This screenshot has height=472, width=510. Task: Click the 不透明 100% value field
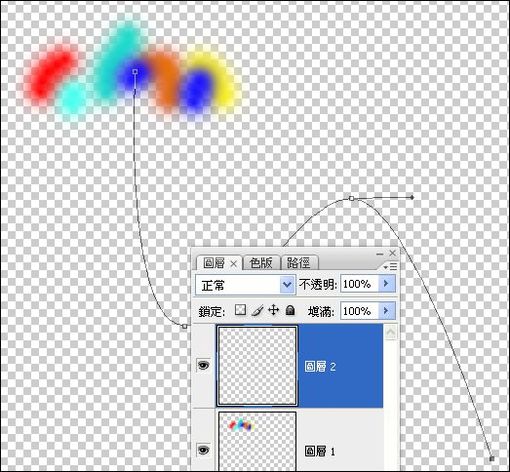pos(360,284)
